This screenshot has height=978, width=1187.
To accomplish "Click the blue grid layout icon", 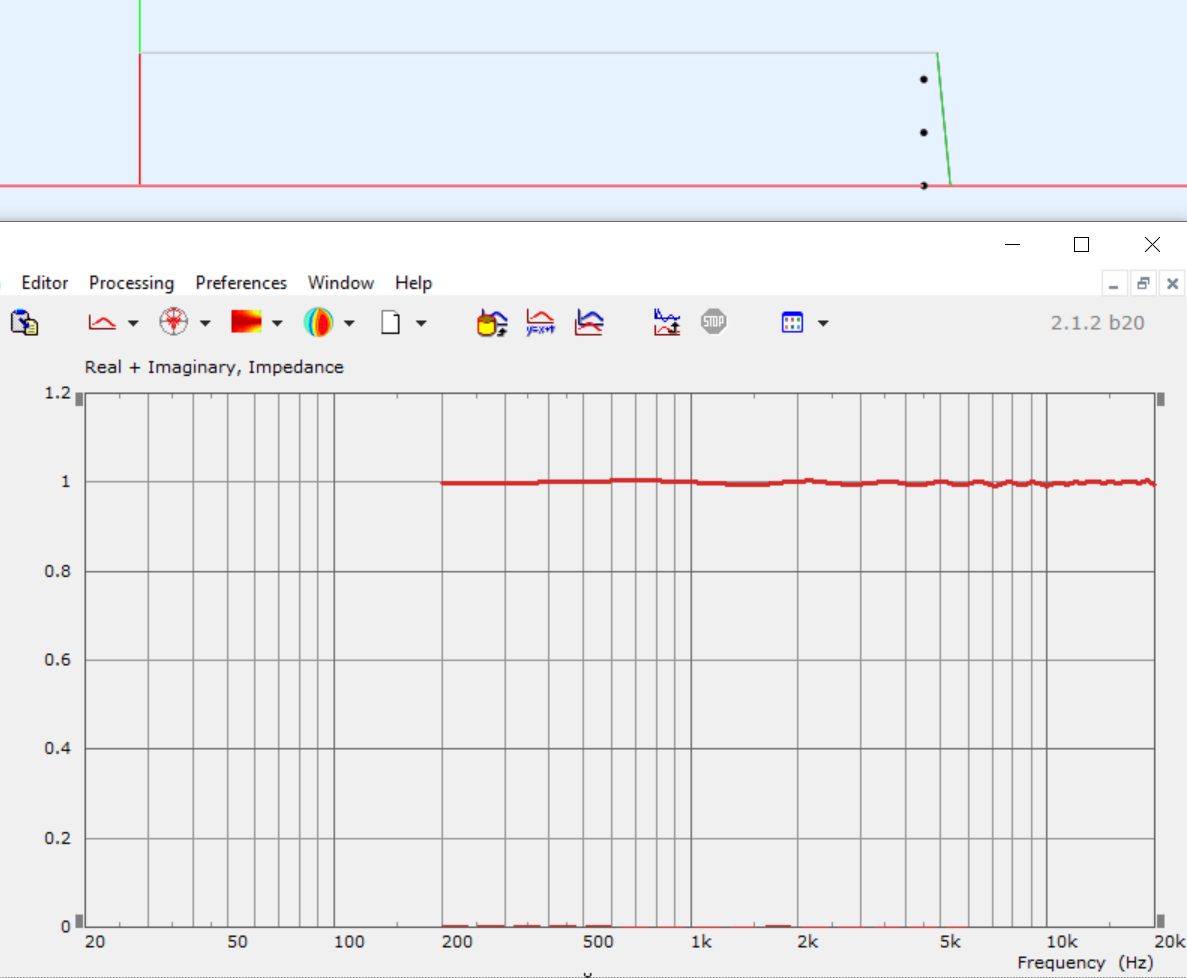I will [793, 322].
